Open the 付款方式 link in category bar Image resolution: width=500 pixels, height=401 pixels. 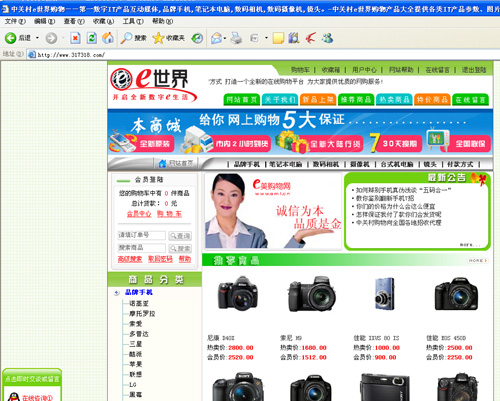click(460, 164)
